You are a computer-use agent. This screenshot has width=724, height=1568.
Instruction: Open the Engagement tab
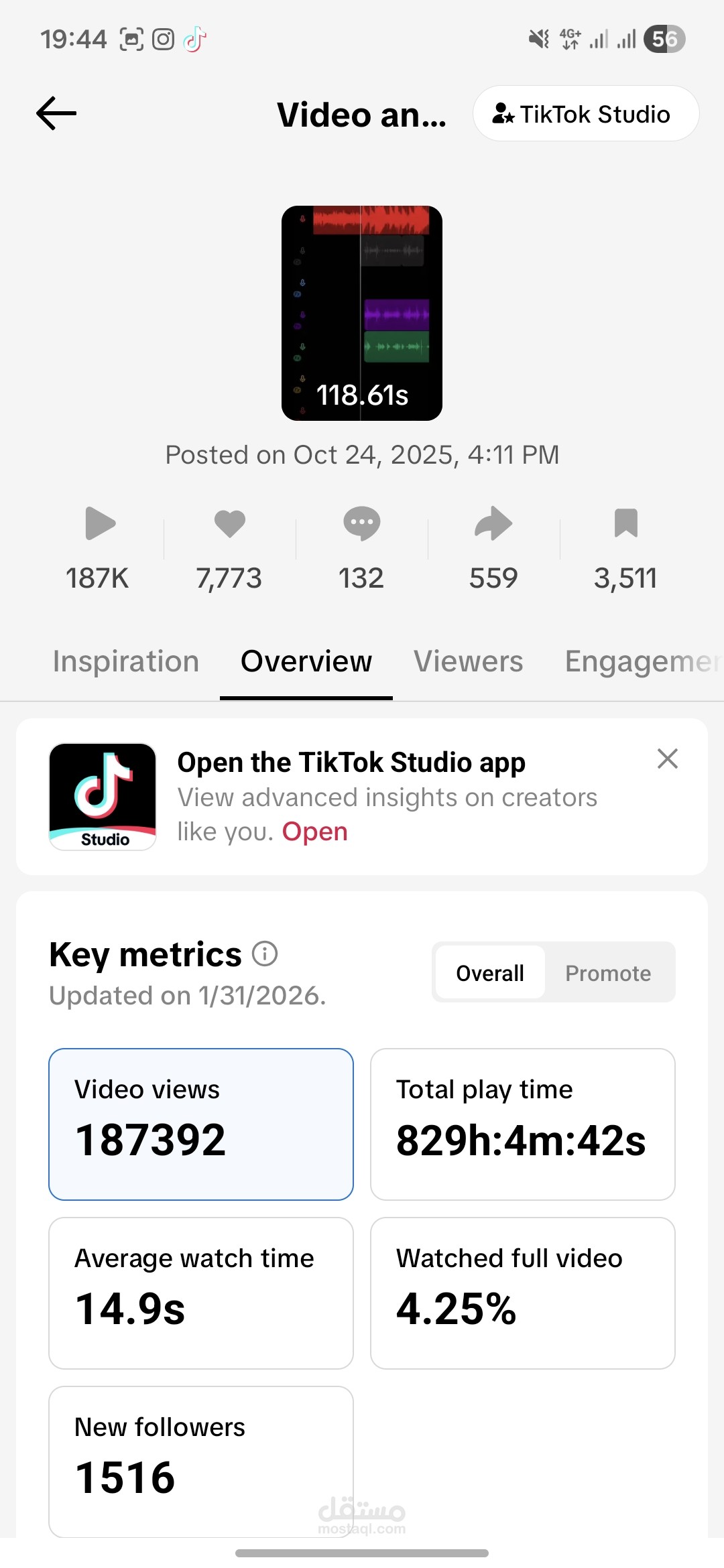pyautogui.click(x=640, y=661)
